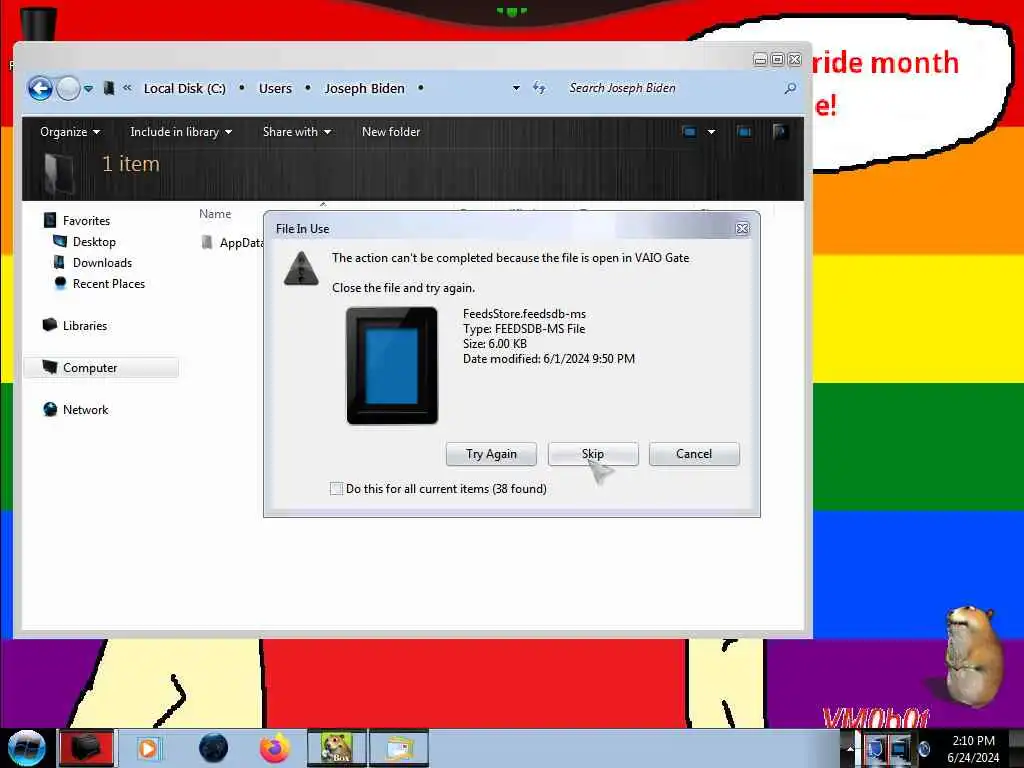1024x768 pixels.
Task: Click the greyed forward navigation button
Action: click(68, 88)
